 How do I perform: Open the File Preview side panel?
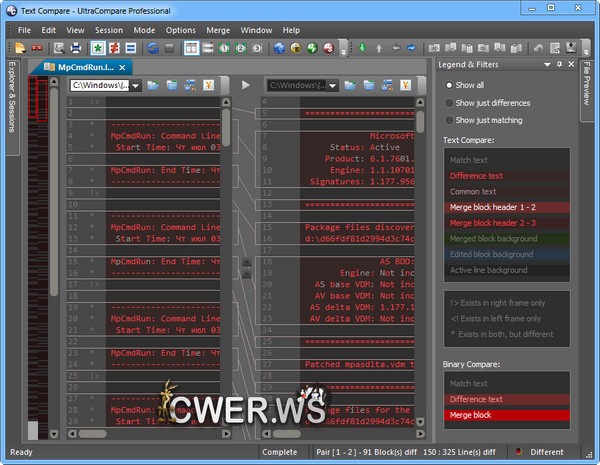586,85
